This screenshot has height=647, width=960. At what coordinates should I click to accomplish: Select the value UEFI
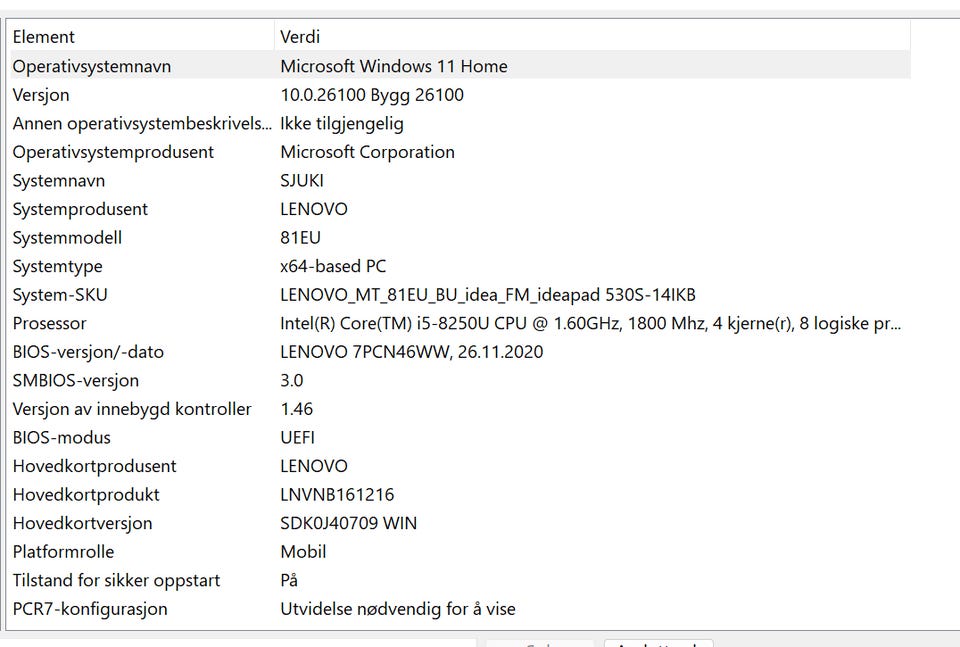tap(298, 438)
